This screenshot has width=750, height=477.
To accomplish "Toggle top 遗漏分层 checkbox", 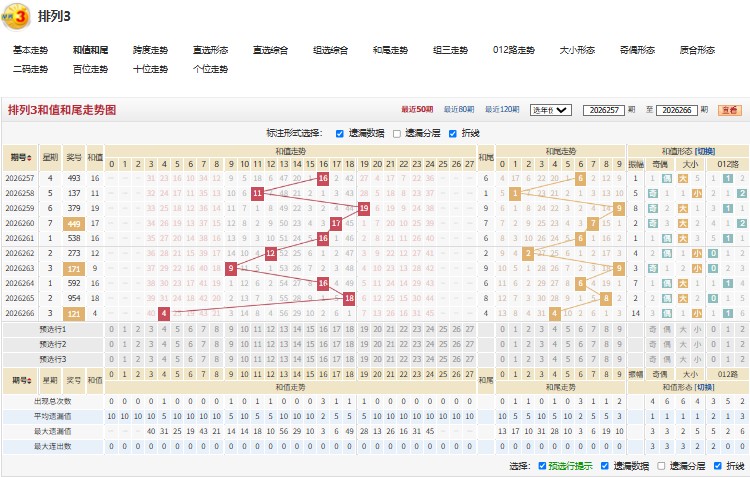I will 397,133.
